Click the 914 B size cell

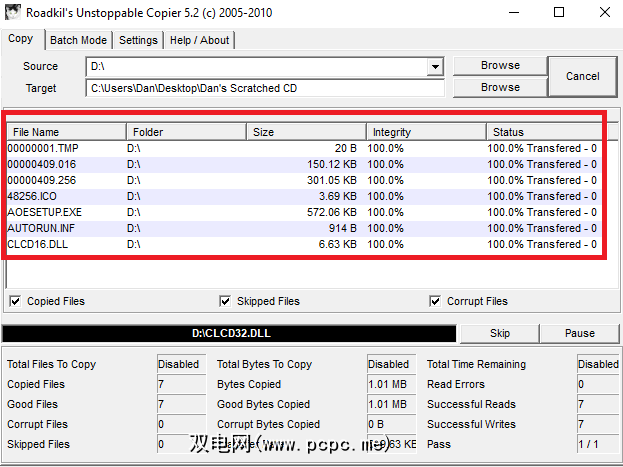point(342,228)
